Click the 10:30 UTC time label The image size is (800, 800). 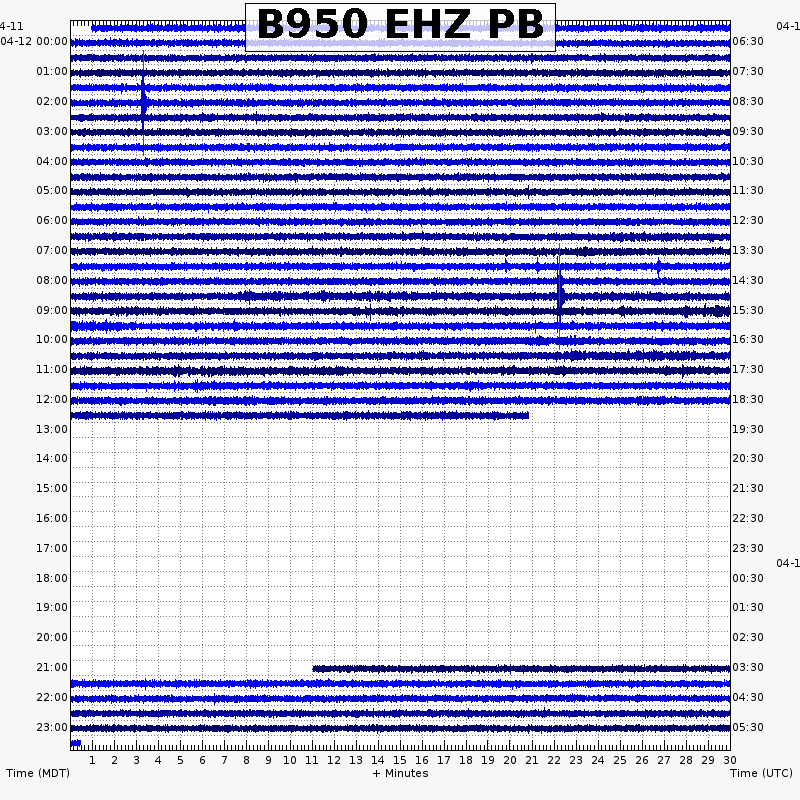coord(748,162)
